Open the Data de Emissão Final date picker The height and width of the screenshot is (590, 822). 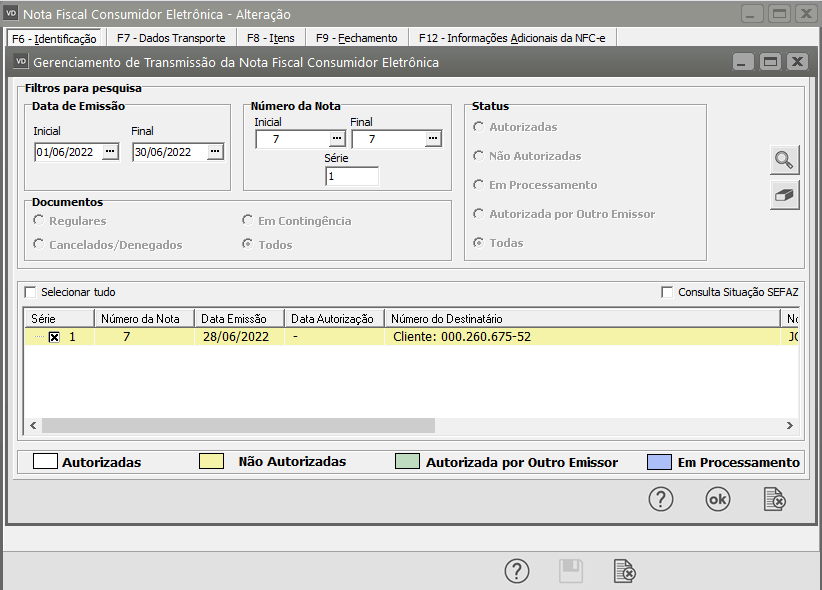click(214, 152)
